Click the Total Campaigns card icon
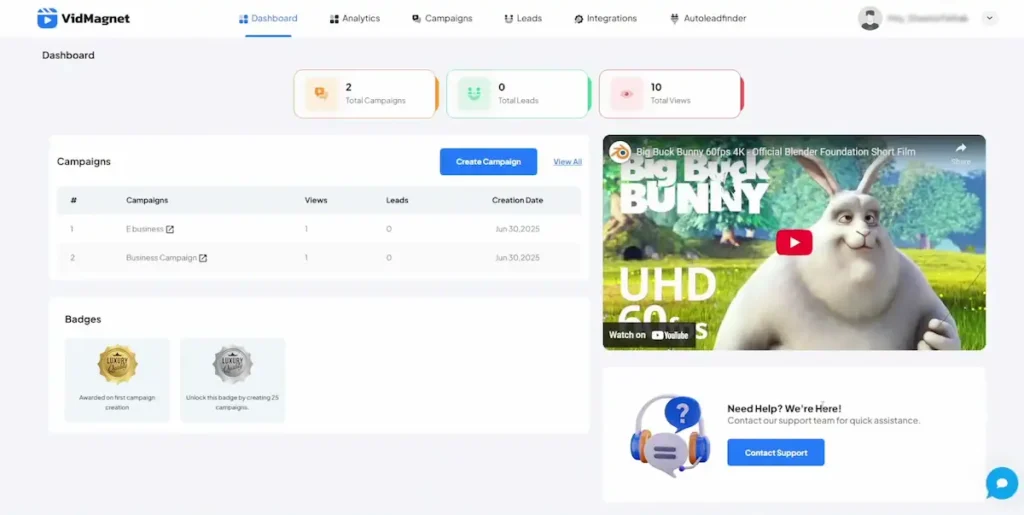 [x=321, y=94]
